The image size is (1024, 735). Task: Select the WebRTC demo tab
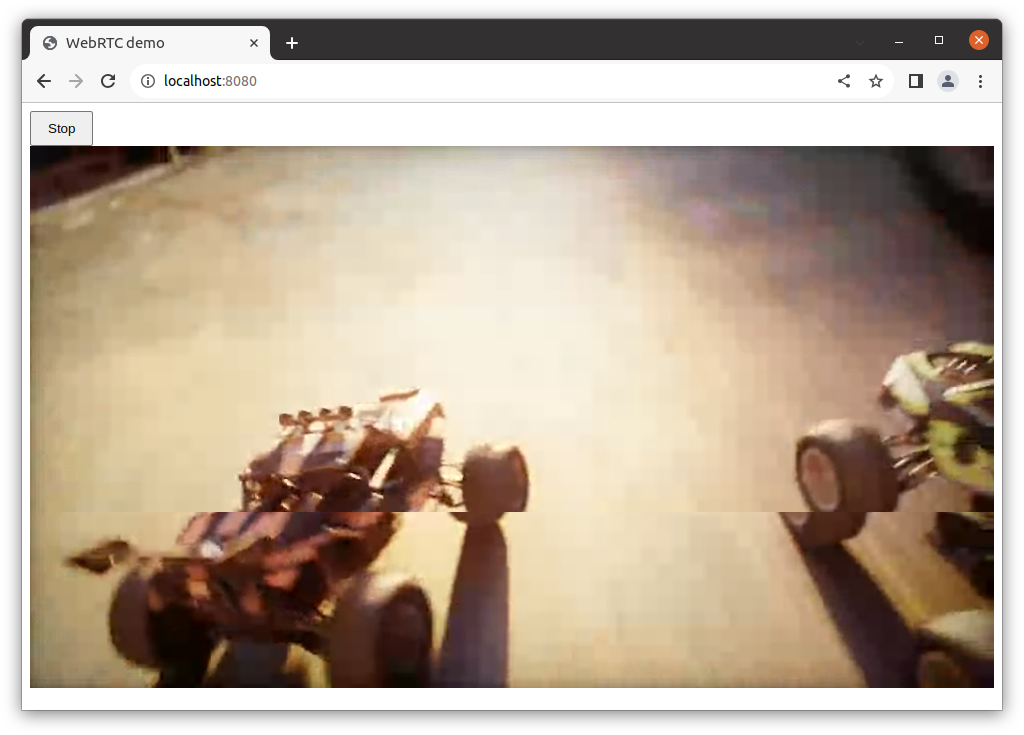click(x=150, y=43)
